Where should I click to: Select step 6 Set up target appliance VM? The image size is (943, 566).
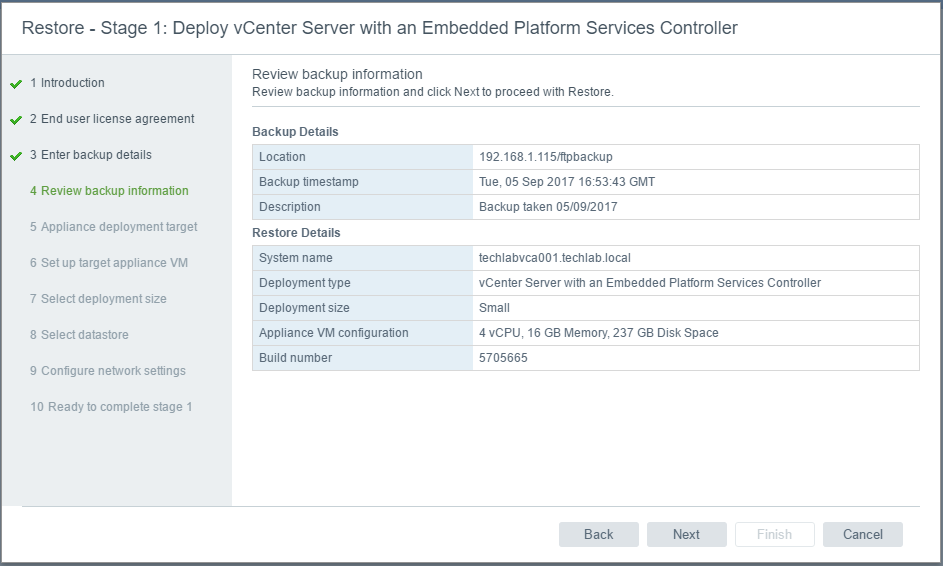tap(109, 263)
